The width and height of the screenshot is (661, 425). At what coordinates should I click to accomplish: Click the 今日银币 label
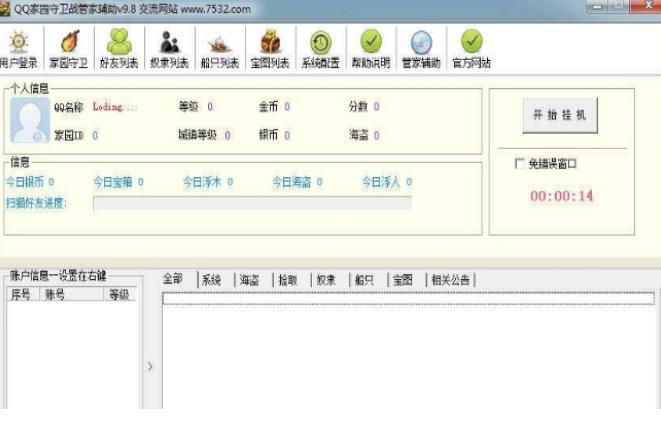pos(25,182)
